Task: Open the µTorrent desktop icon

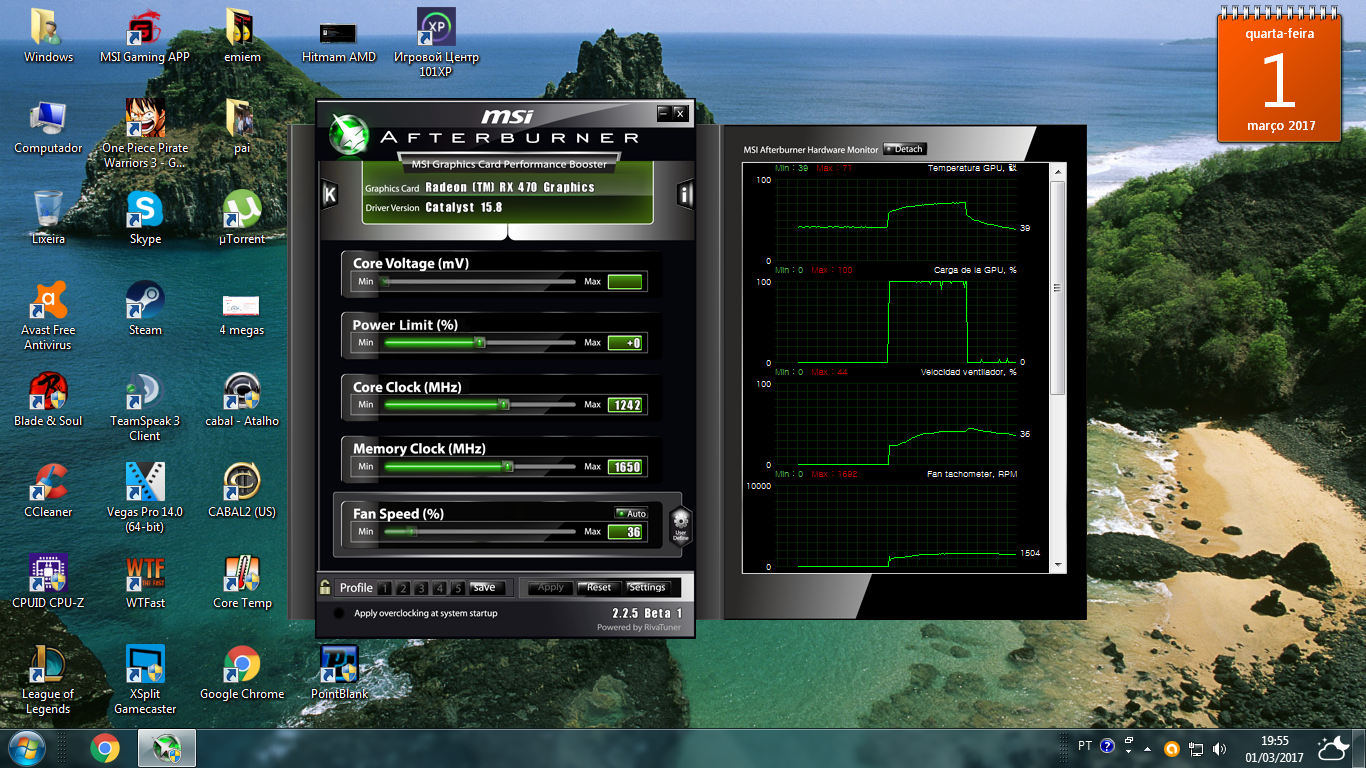Action: coord(242,217)
